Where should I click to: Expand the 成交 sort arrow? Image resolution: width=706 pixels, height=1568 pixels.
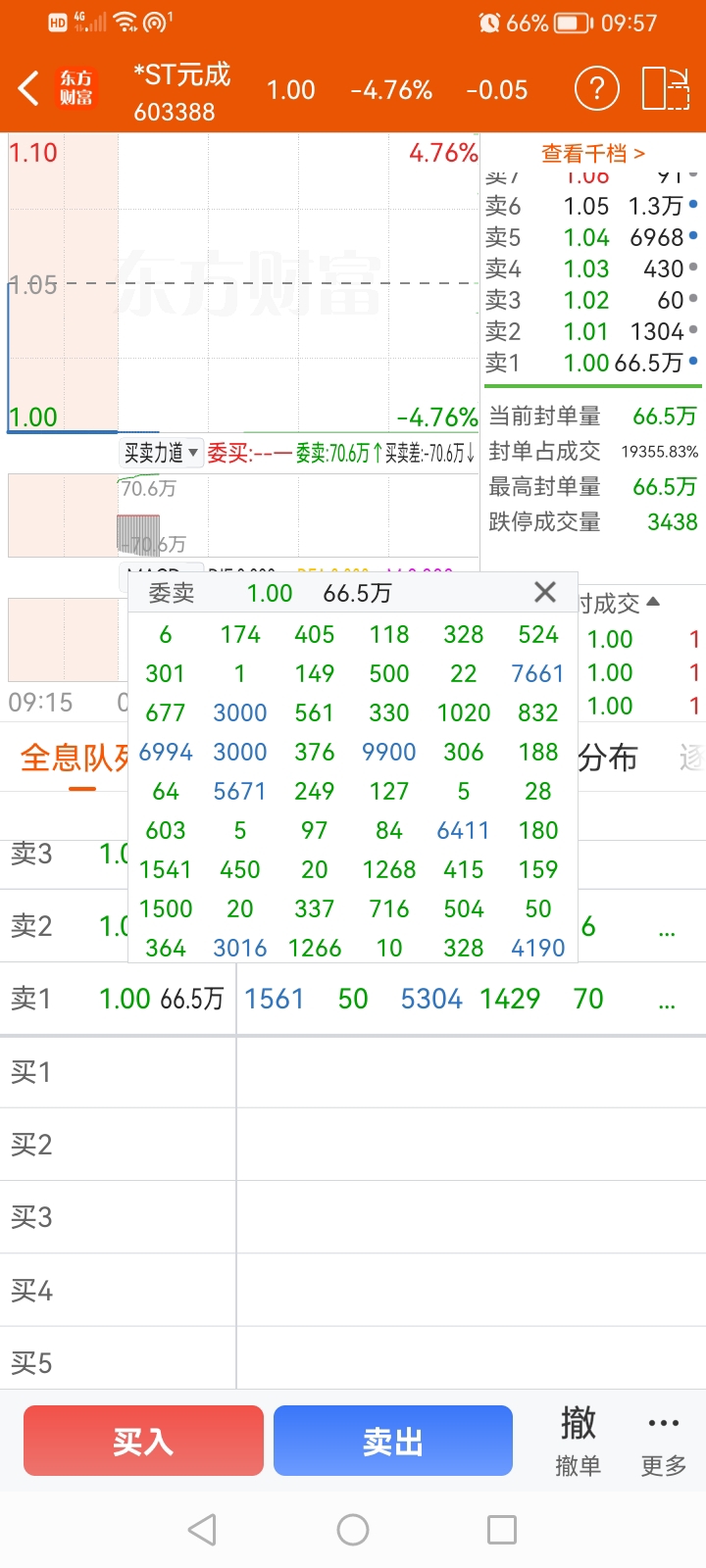653,602
